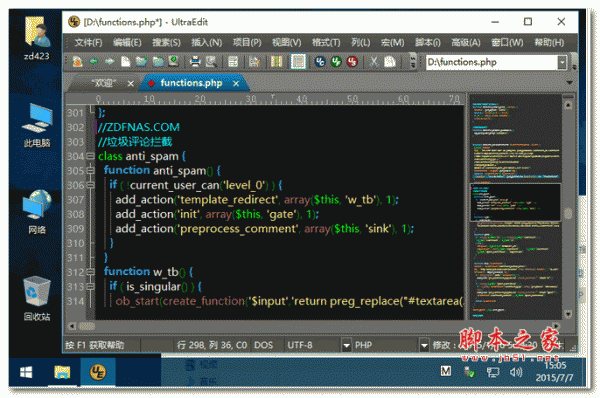Click the back arrow navigation icon
Viewport: 600px width, 398px height.
coord(93,62)
